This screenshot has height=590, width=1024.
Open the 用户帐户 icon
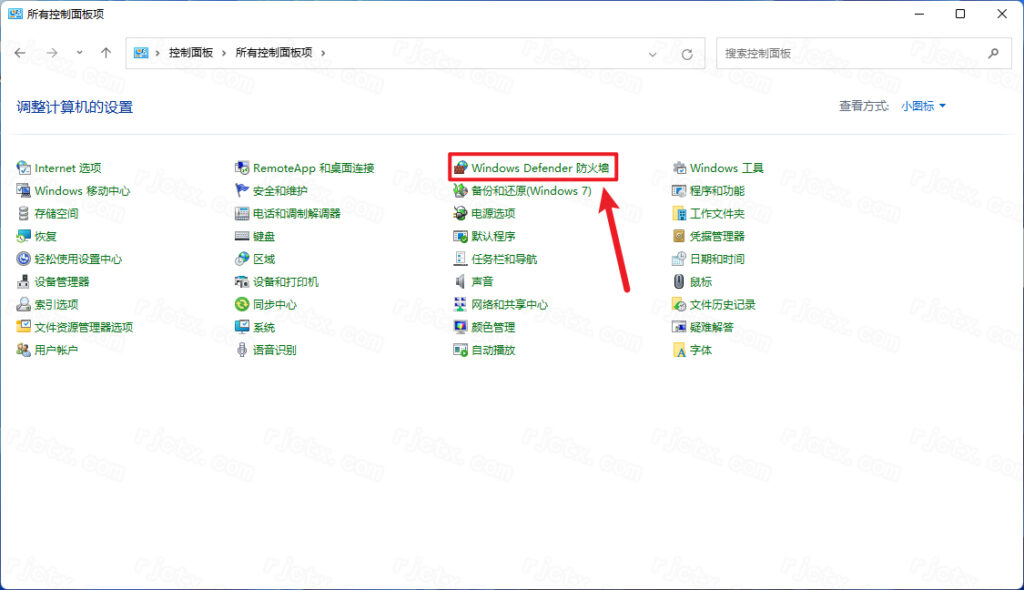(x=24, y=350)
